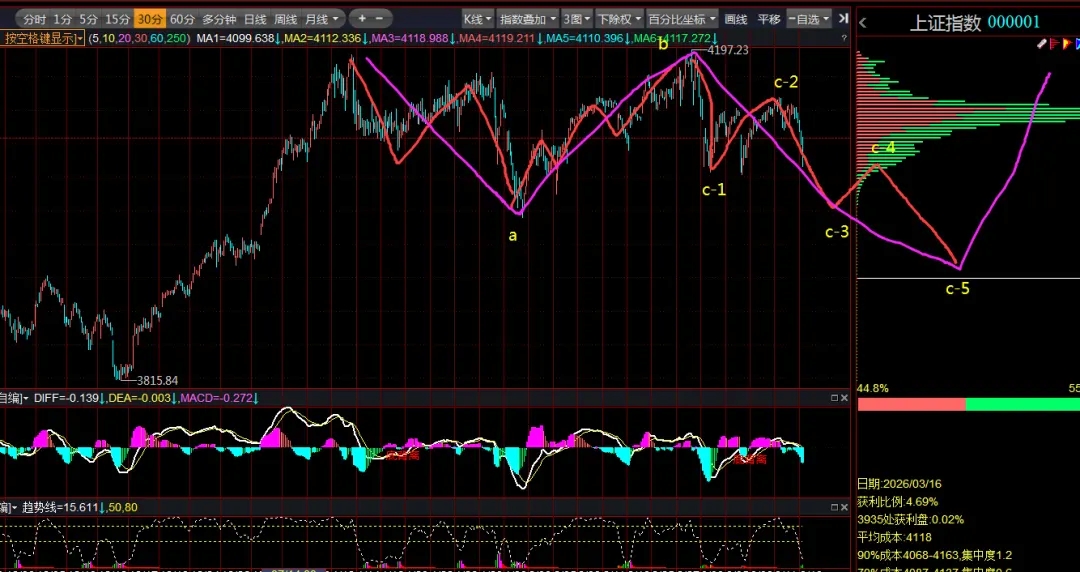Open the 周线 weekly tab

pyautogui.click(x=286, y=19)
